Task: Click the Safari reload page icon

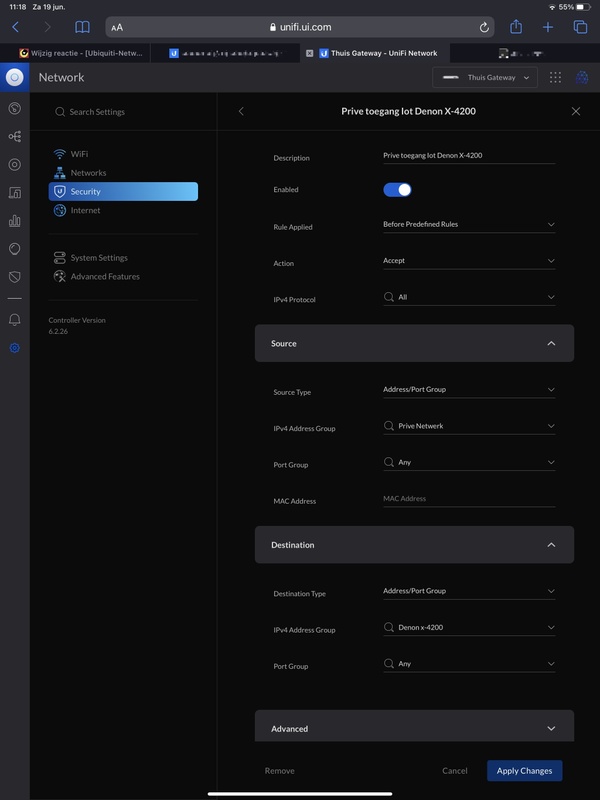Action: [x=485, y=28]
